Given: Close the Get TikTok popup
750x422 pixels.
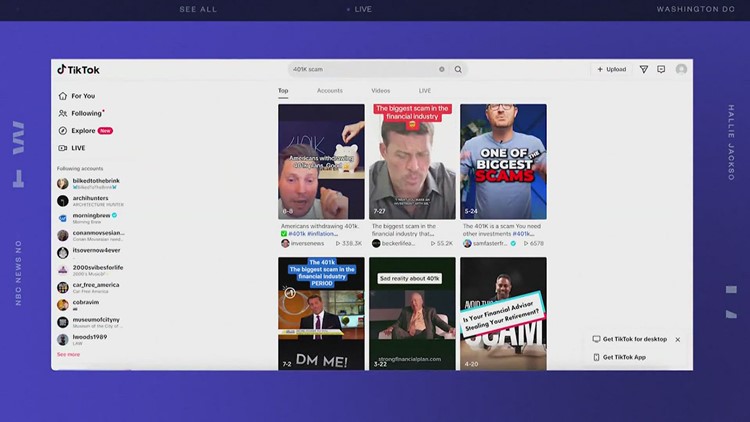Looking at the screenshot, I should pyautogui.click(x=678, y=339).
